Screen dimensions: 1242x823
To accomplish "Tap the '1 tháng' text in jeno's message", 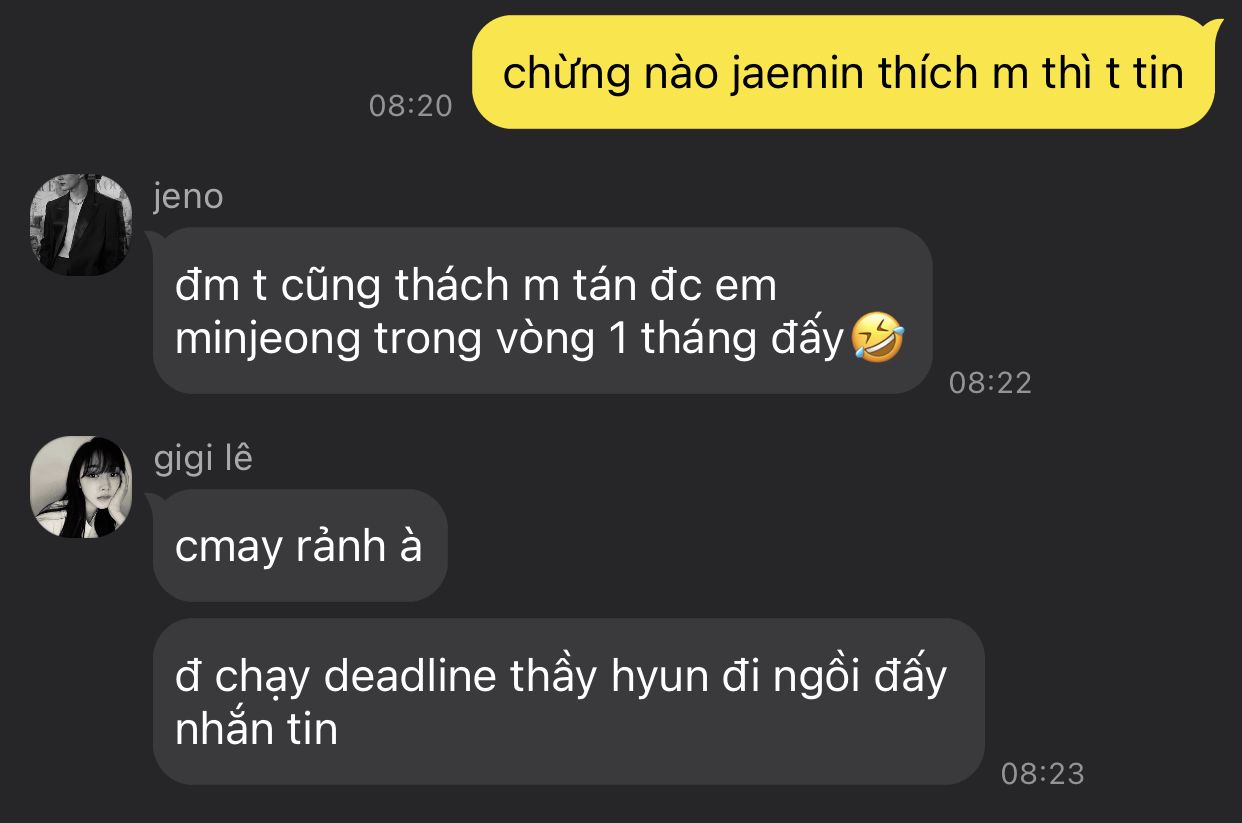I will coord(673,342).
